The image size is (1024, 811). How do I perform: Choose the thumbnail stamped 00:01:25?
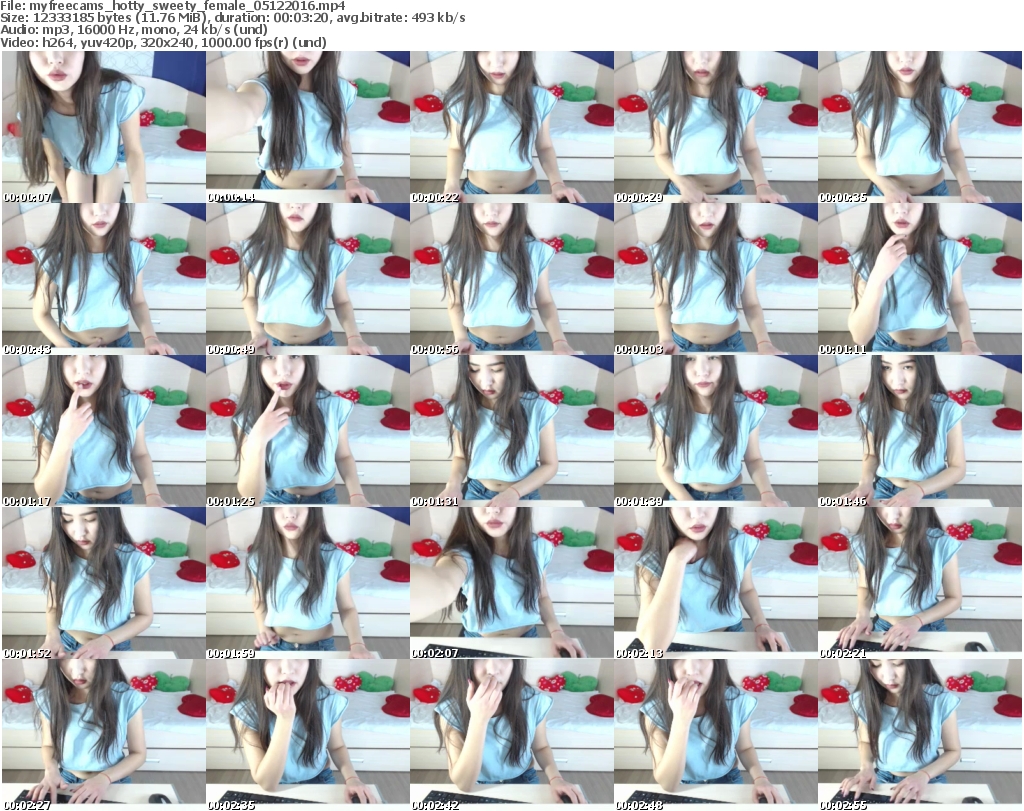click(308, 431)
